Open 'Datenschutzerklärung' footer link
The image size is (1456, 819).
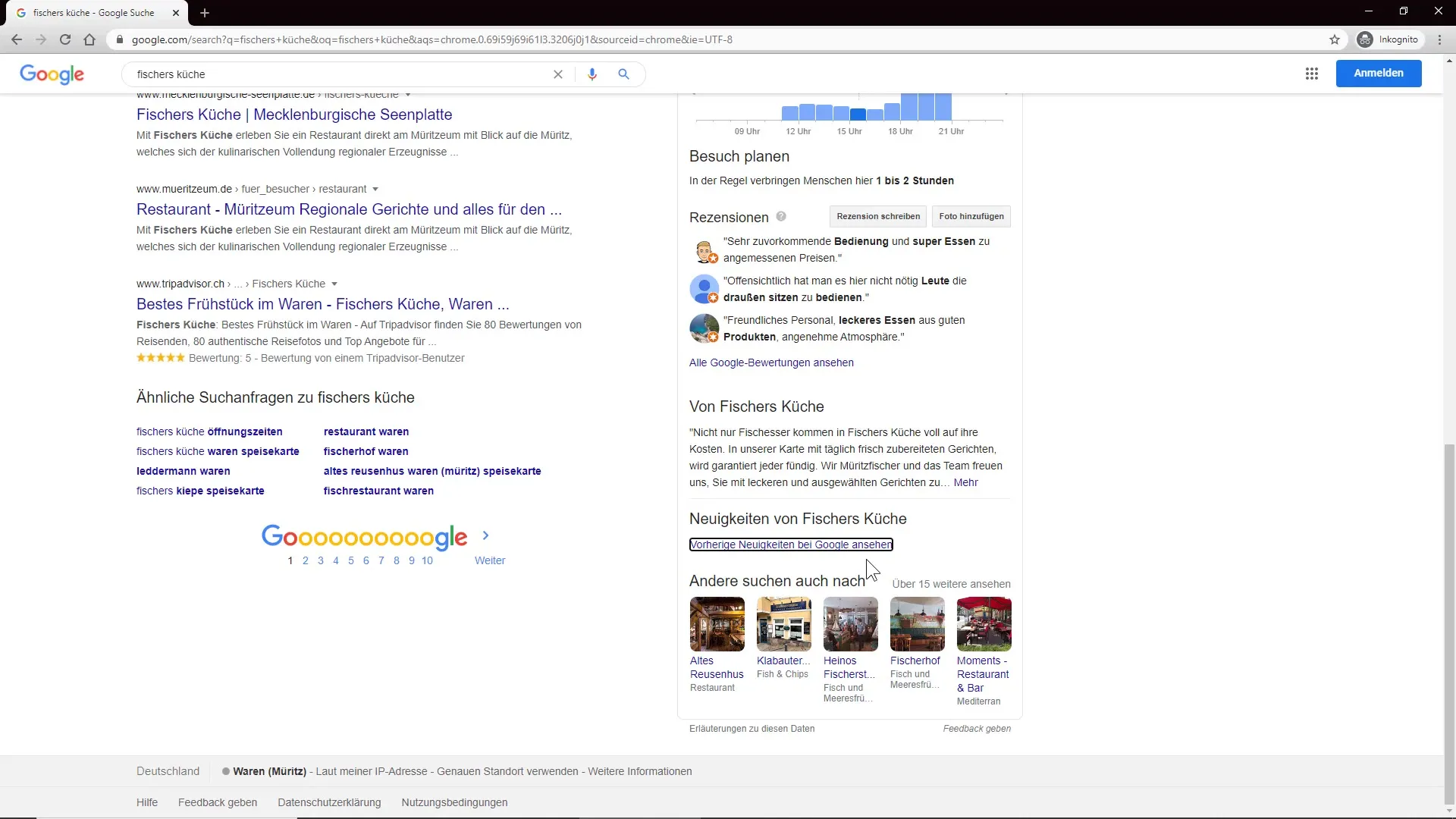coord(329,802)
